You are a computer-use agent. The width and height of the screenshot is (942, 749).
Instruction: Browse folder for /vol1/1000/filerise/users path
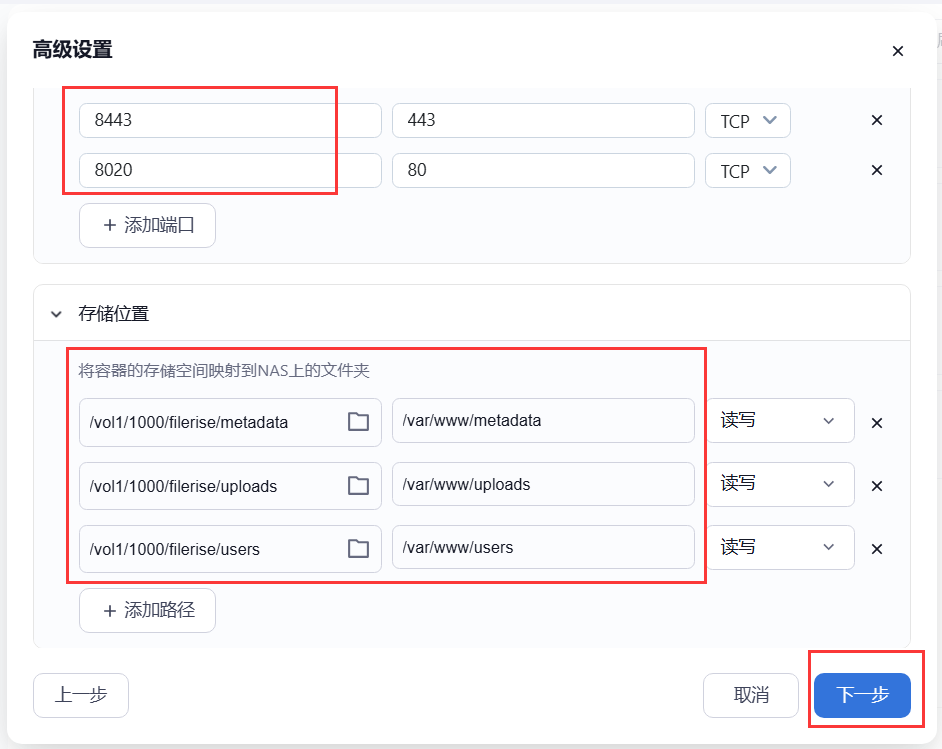359,548
